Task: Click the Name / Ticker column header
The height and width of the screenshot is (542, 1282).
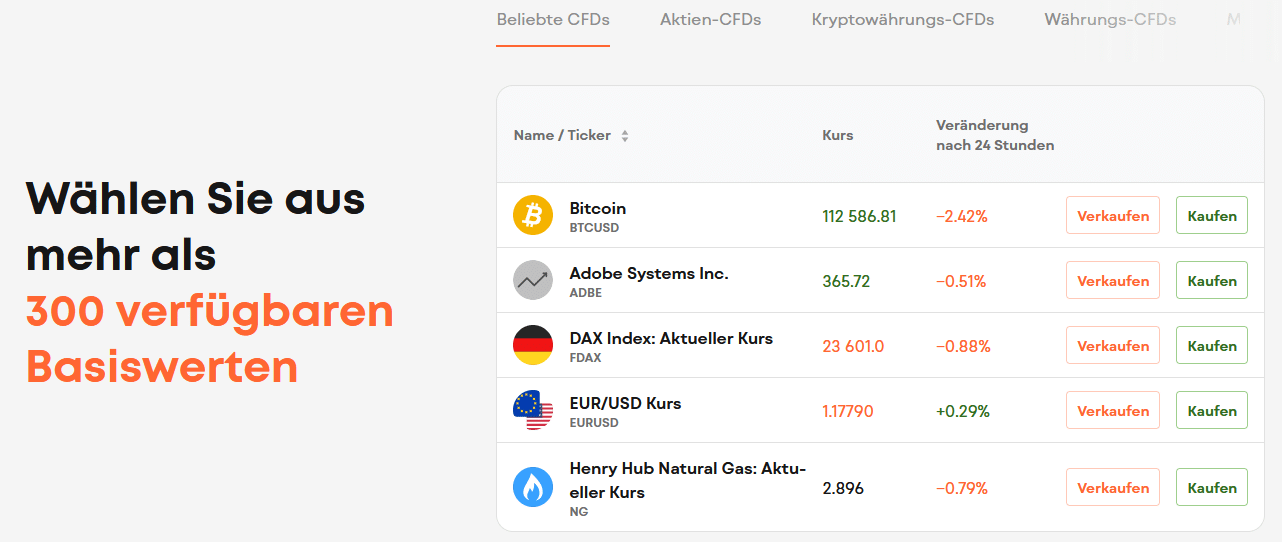Action: 562,135
